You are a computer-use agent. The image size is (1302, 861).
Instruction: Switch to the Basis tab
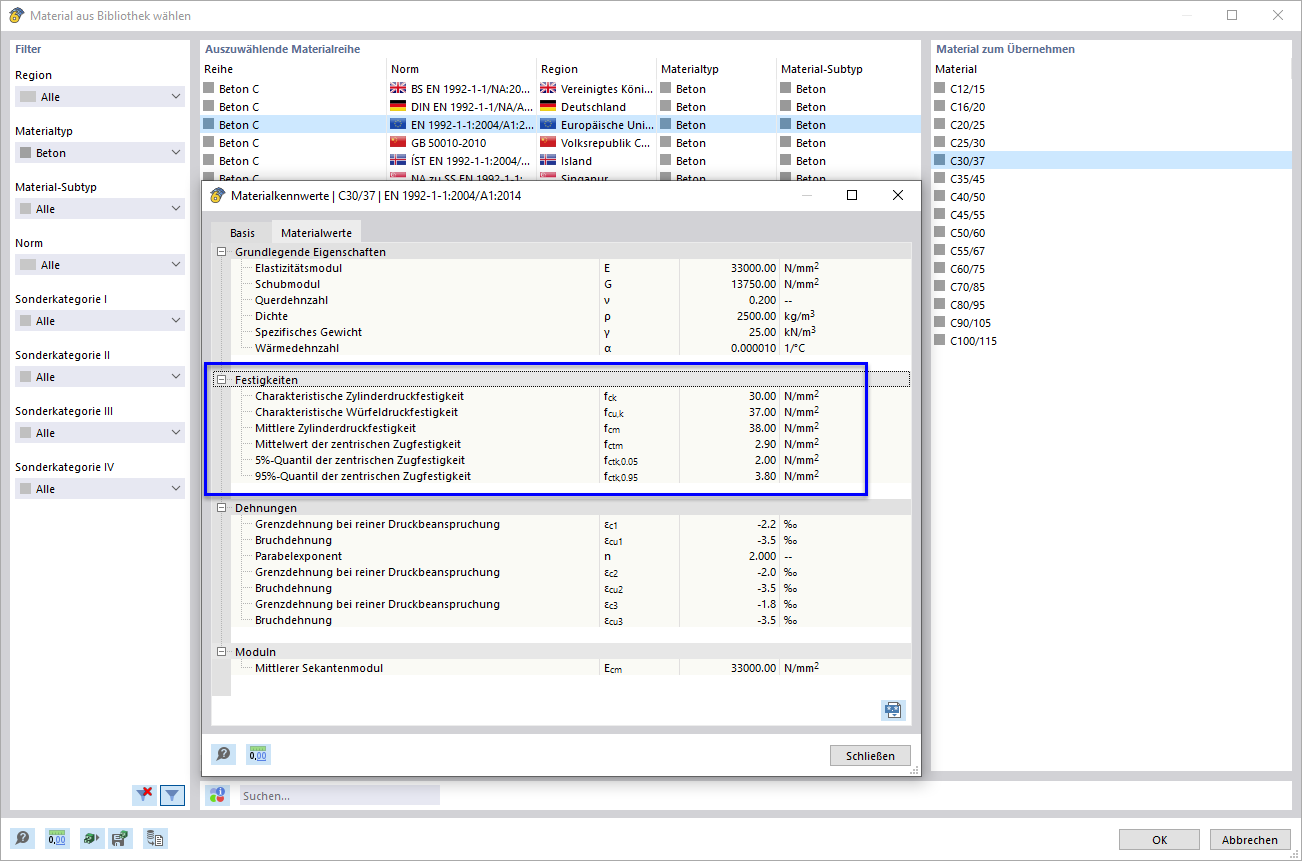click(x=242, y=233)
